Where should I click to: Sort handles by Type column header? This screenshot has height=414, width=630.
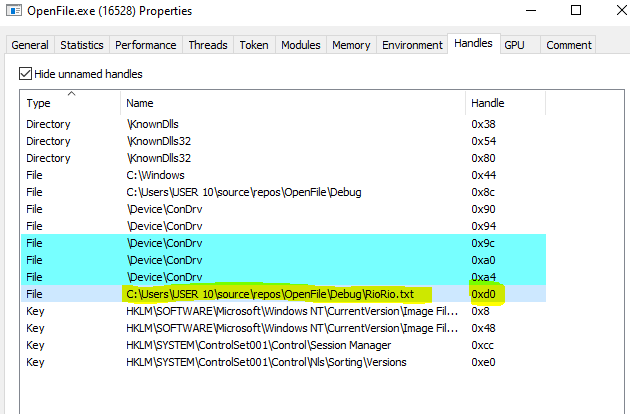point(70,103)
